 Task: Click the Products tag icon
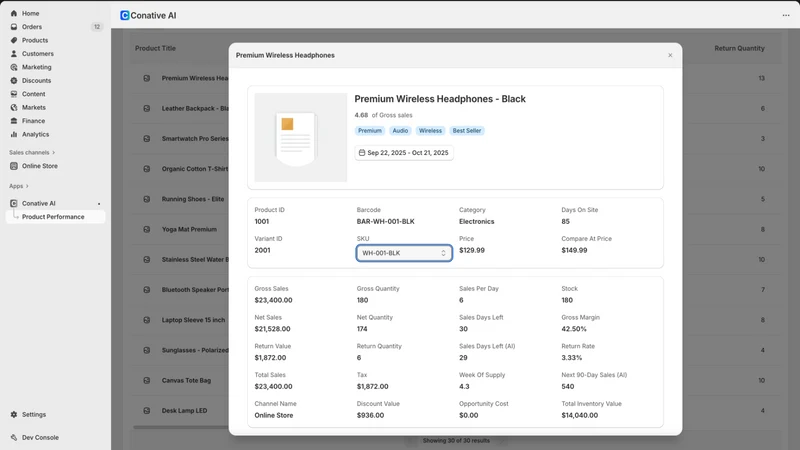14,40
